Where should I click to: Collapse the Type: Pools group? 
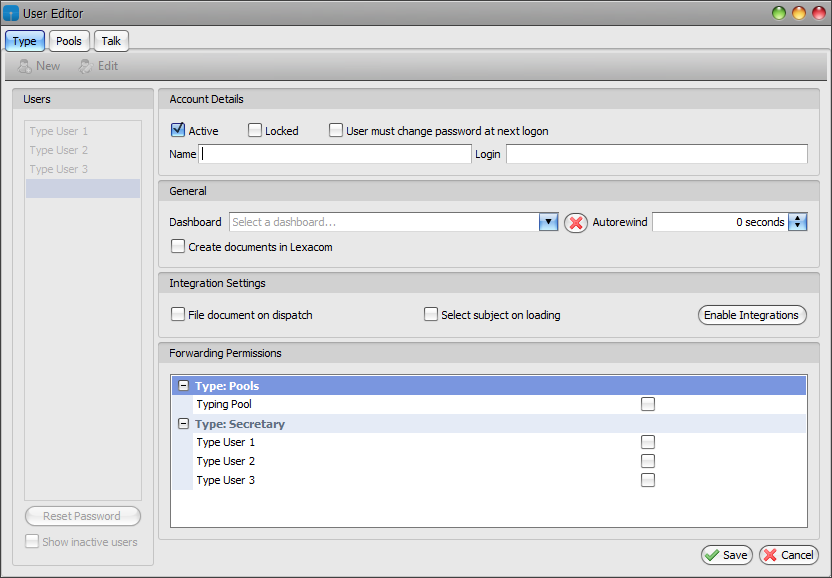[x=184, y=386]
